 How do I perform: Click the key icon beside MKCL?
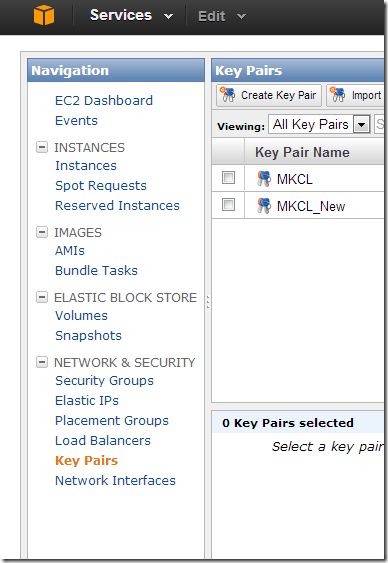pyautogui.click(x=264, y=178)
